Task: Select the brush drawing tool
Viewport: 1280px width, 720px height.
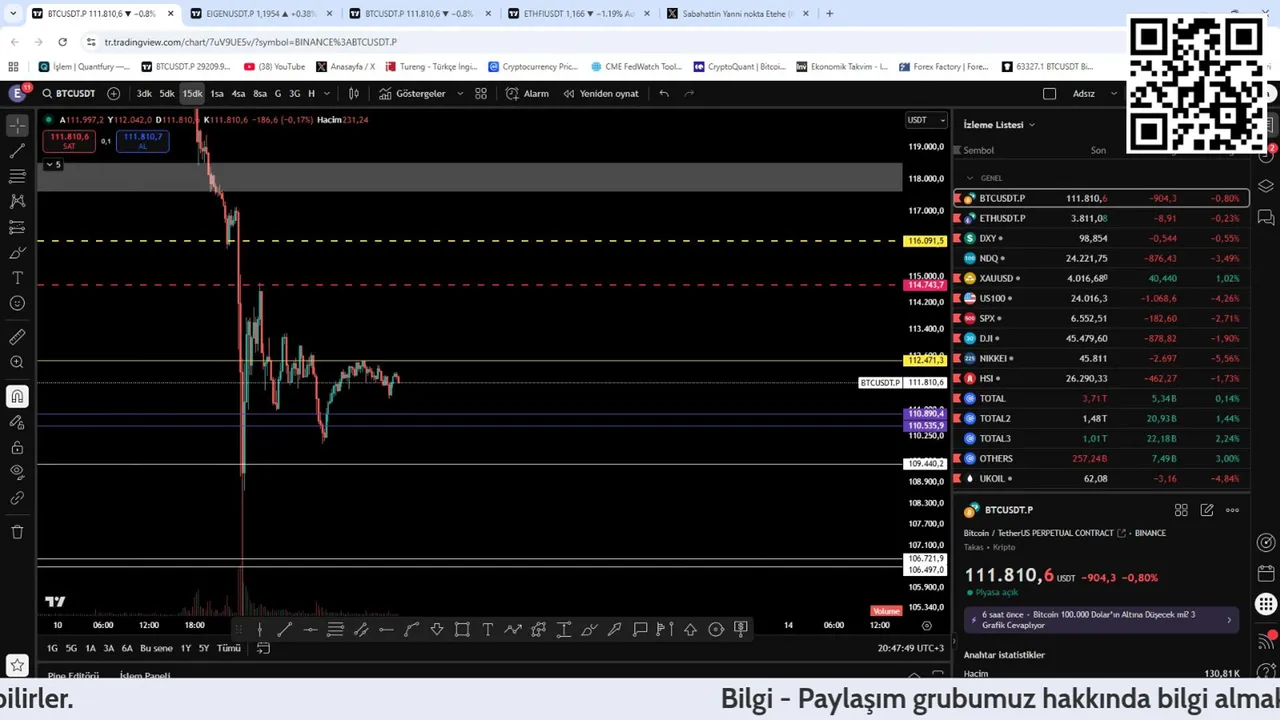Action: click(17, 253)
